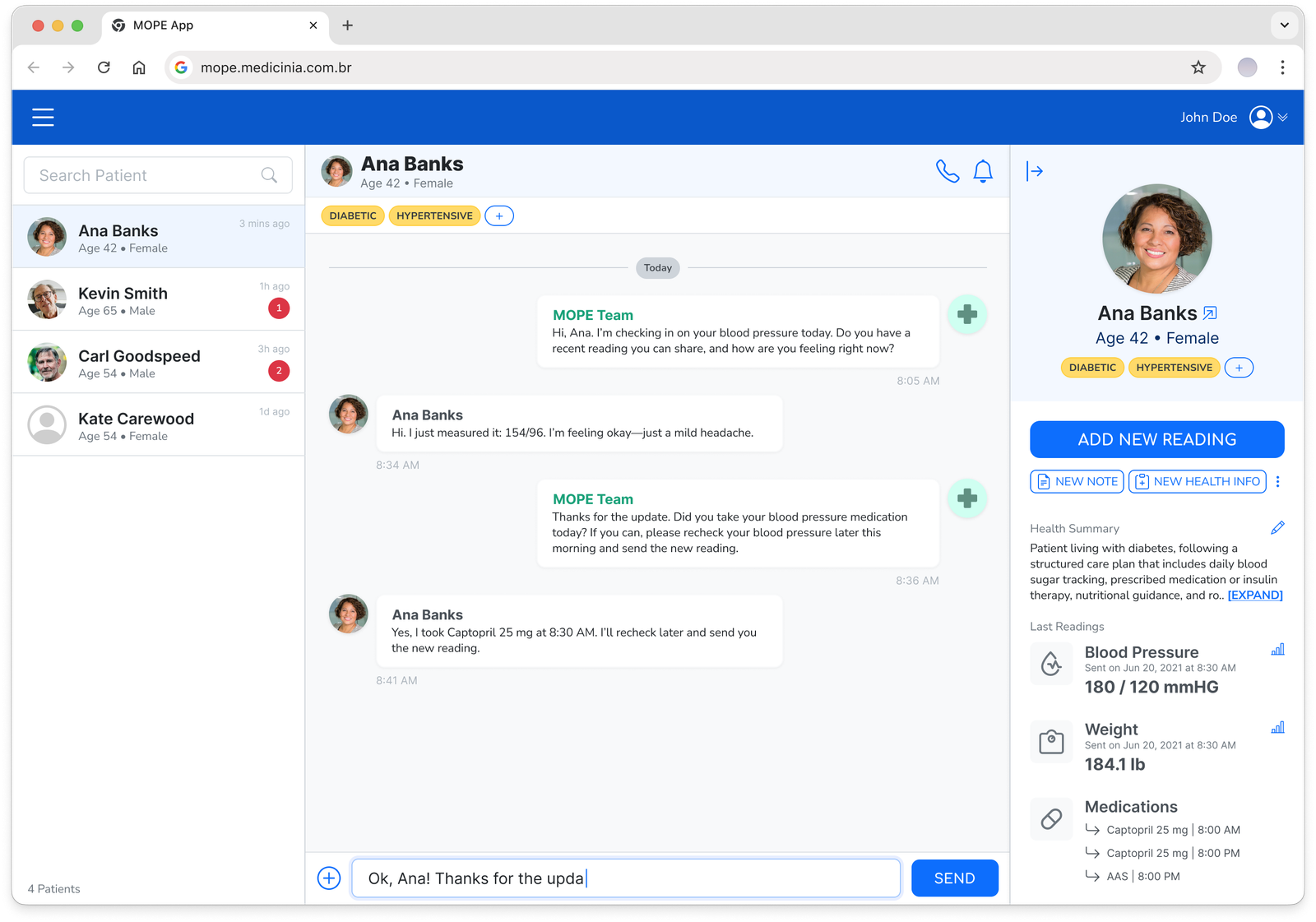Click the Medications pill icon
The height and width of the screenshot is (922, 1316).
1051,819
